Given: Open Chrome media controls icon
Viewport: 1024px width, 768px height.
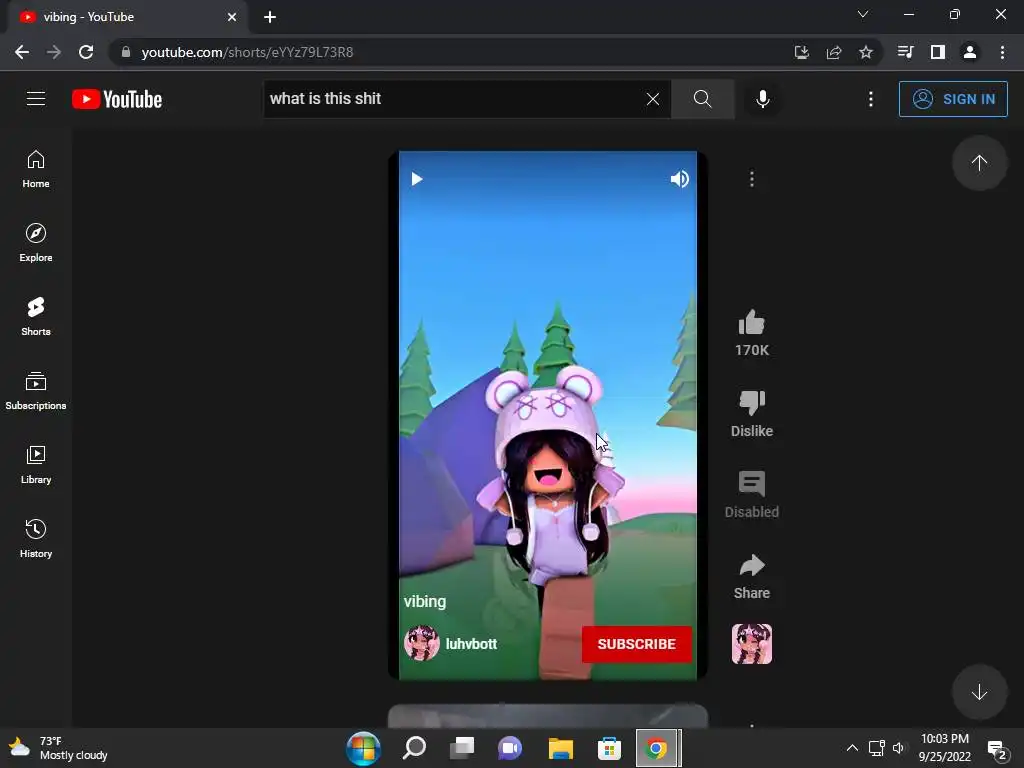Looking at the screenshot, I should point(905,52).
